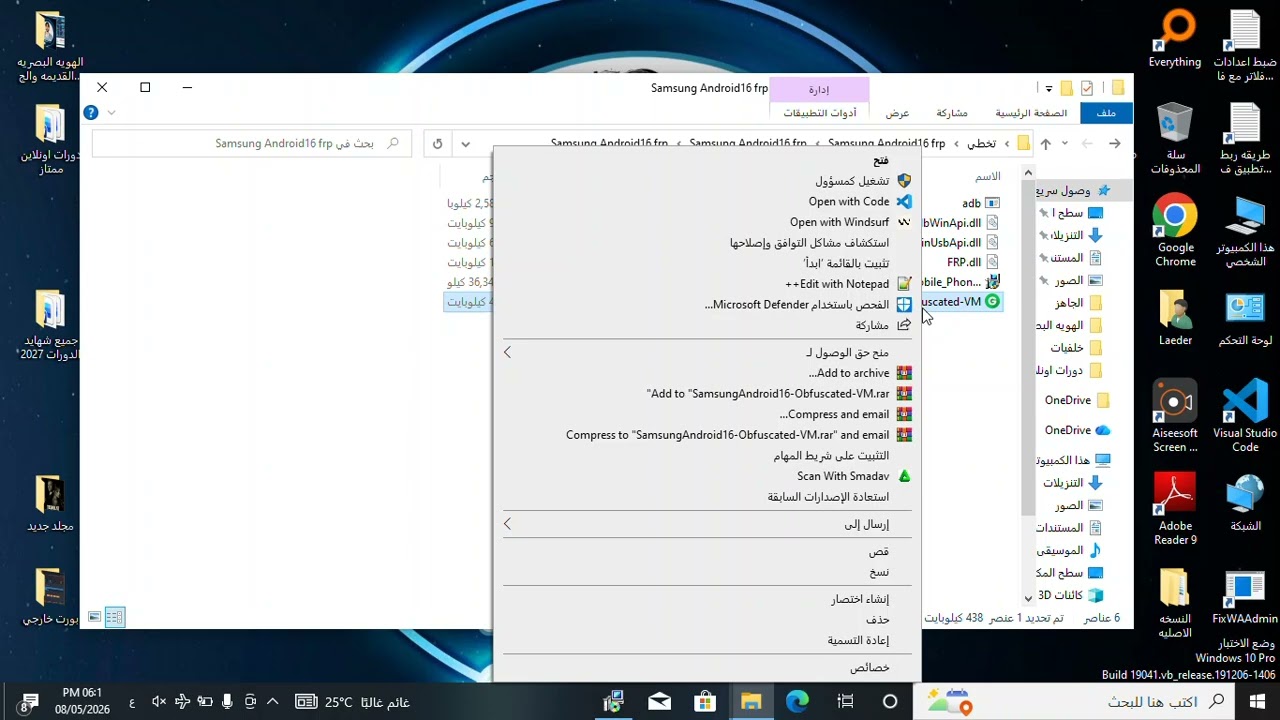Open Adobe Reader 9 desktop icon
The height and width of the screenshot is (720, 1280).
[1175, 510]
